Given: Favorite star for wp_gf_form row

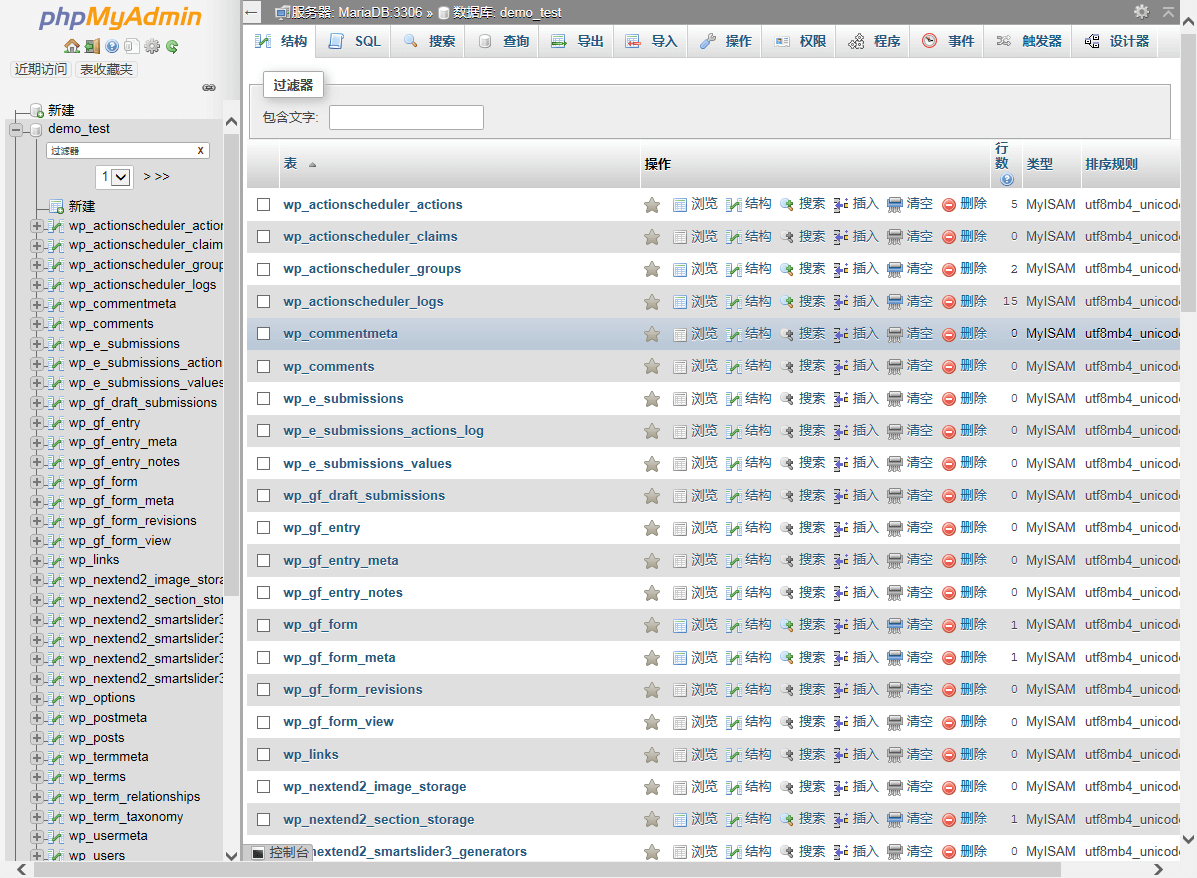Looking at the screenshot, I should click(x=652, y=625).
